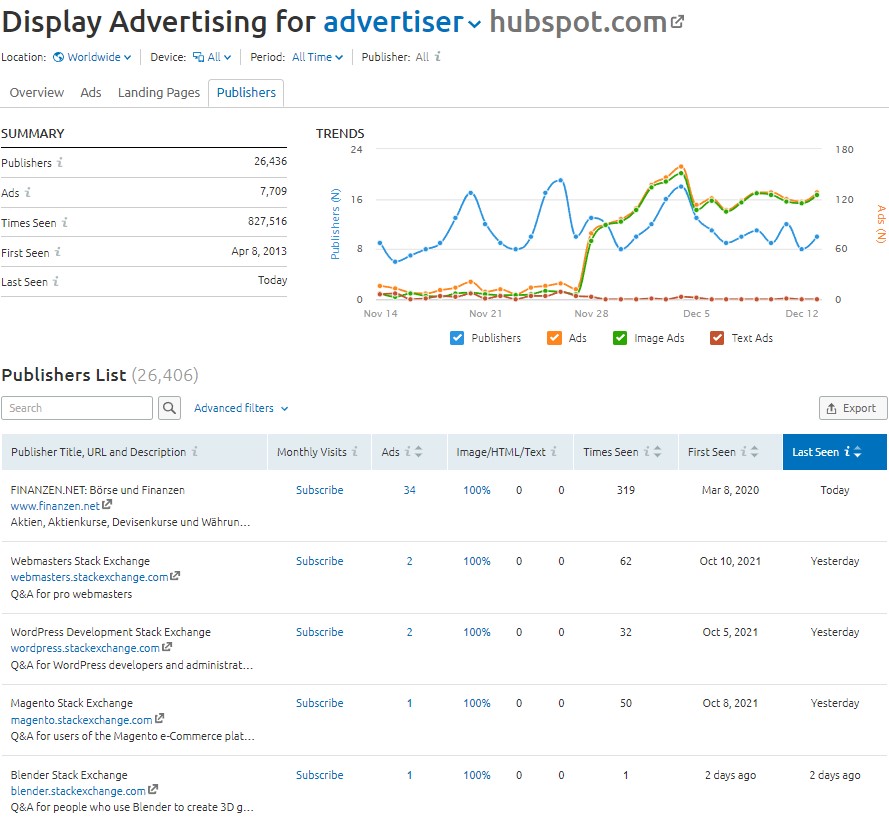
Task: Click 827,516 Times Seen summary value
Action: (x=267, y=221)
